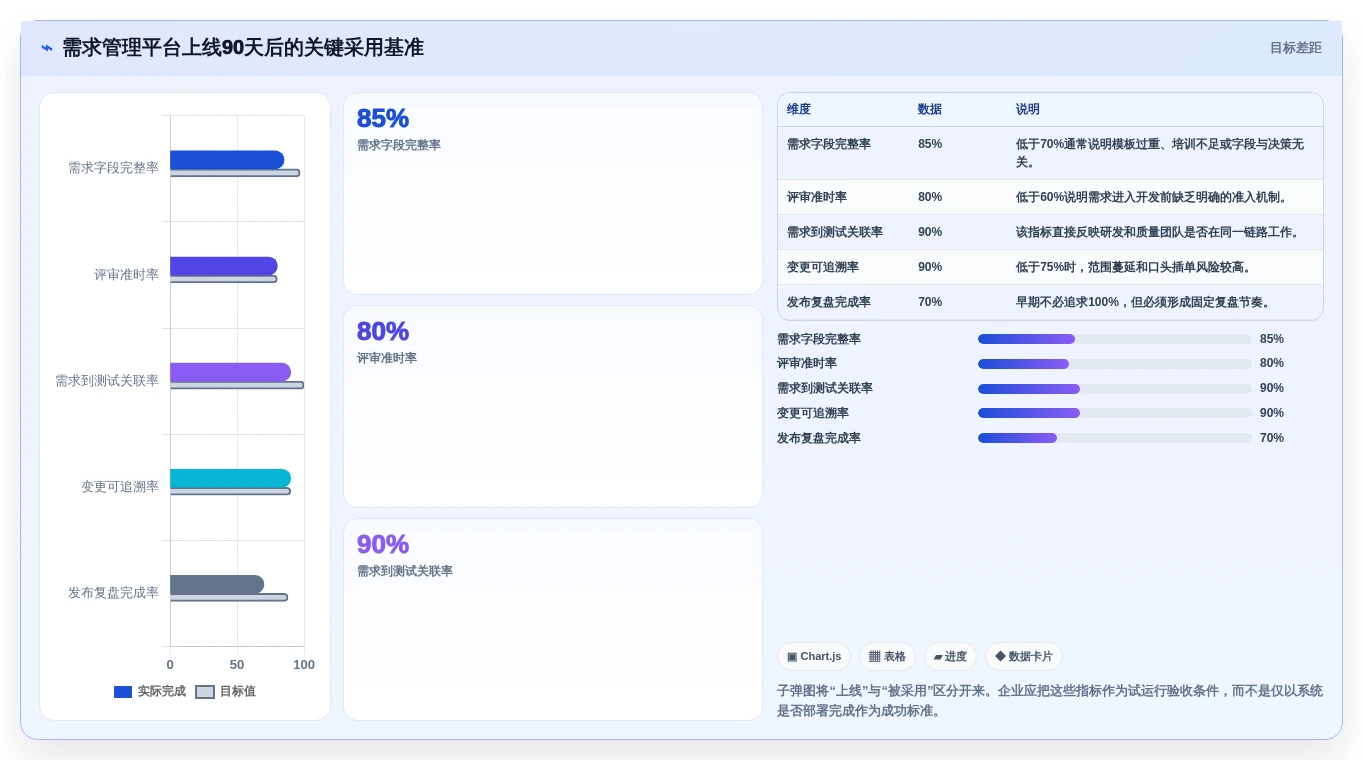Click the 目标差距 label in header

(x=1295, y=48)
